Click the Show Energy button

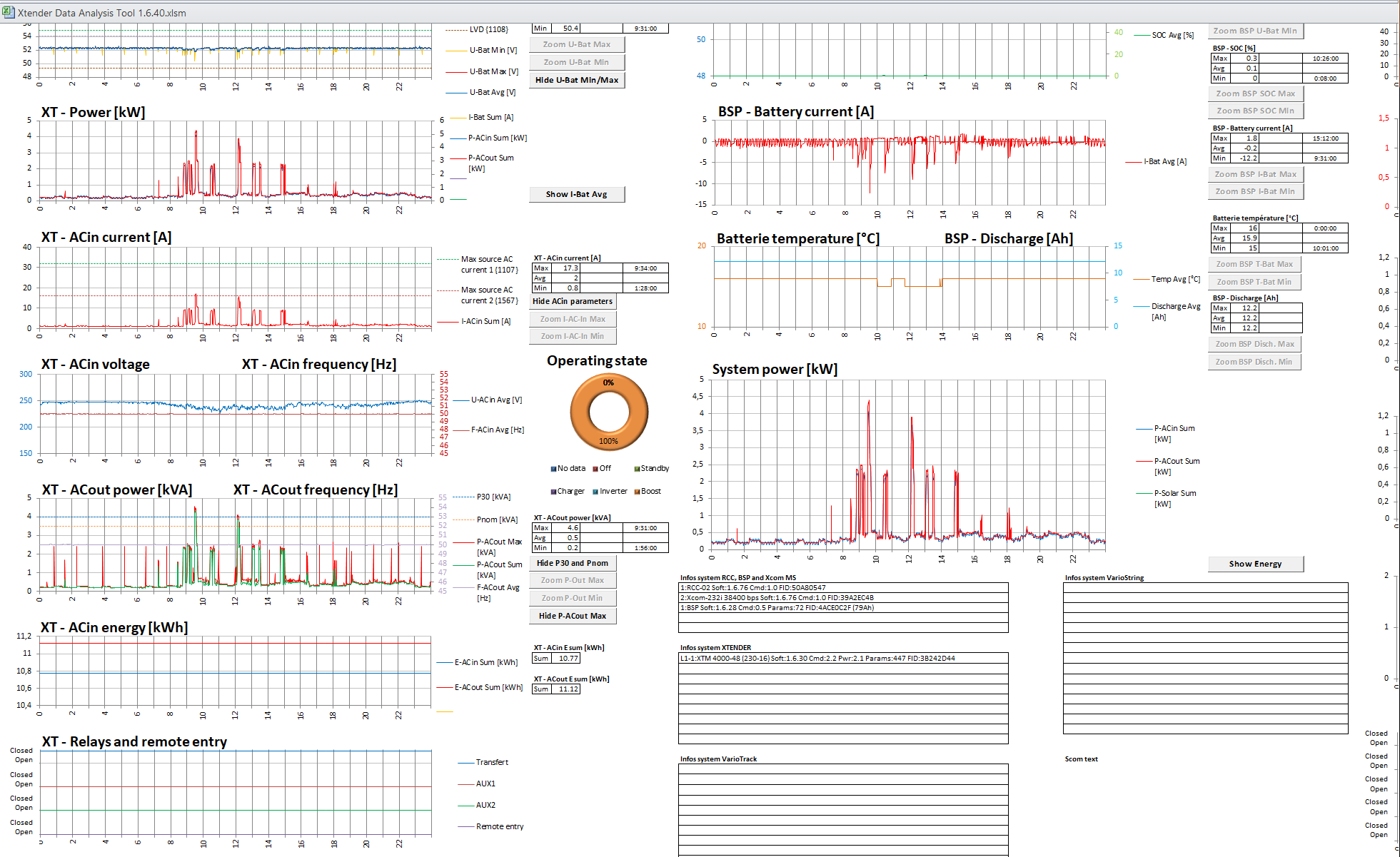point(1255,564)
